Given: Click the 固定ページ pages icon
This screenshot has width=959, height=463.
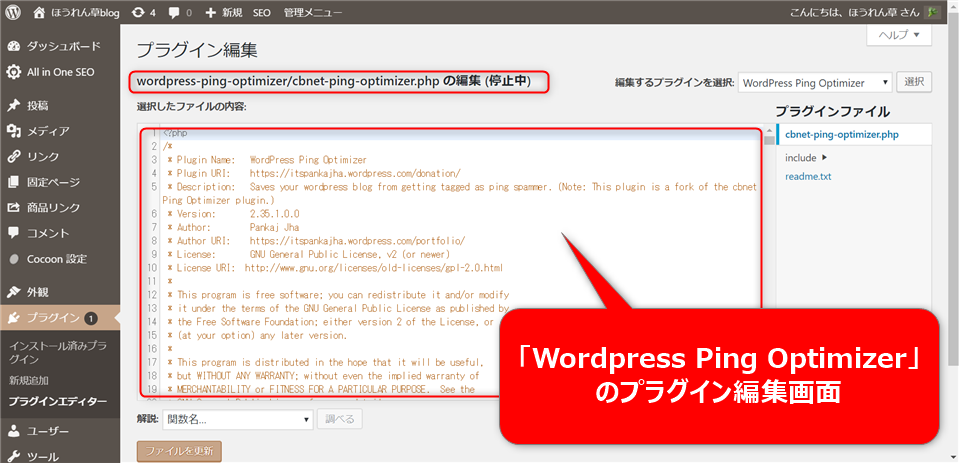Looking at the screenshot, I should (13, 182).
